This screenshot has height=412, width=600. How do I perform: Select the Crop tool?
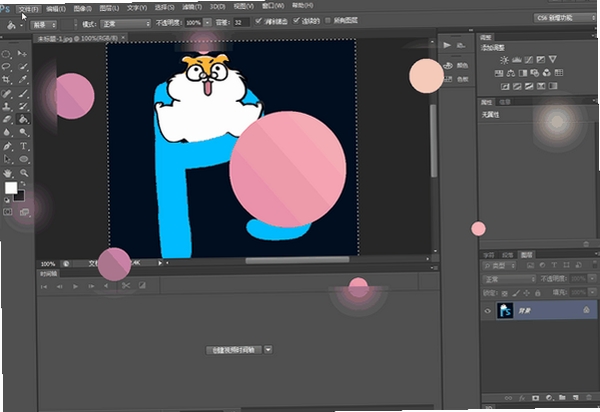pos(7,80)
